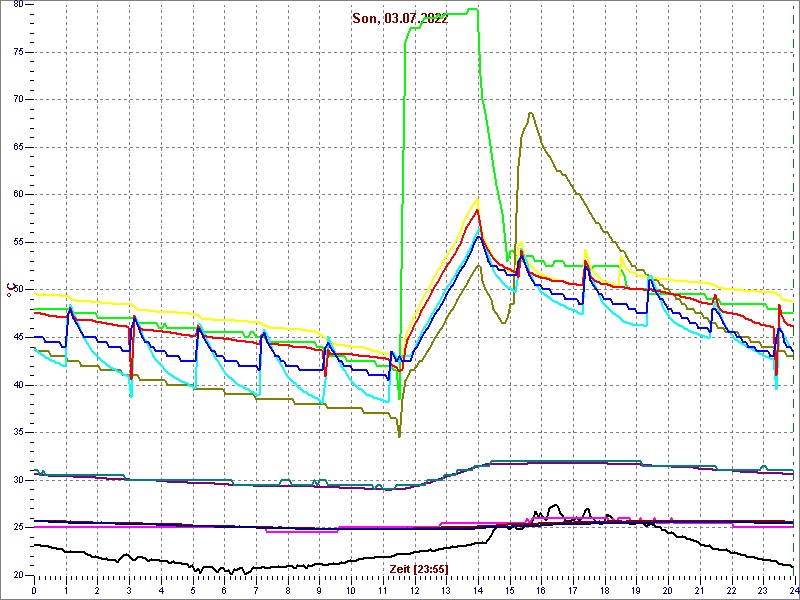Click hour 19 on the time axis
The width and height of the screenshot is (800, 600).
pos(636,591)
